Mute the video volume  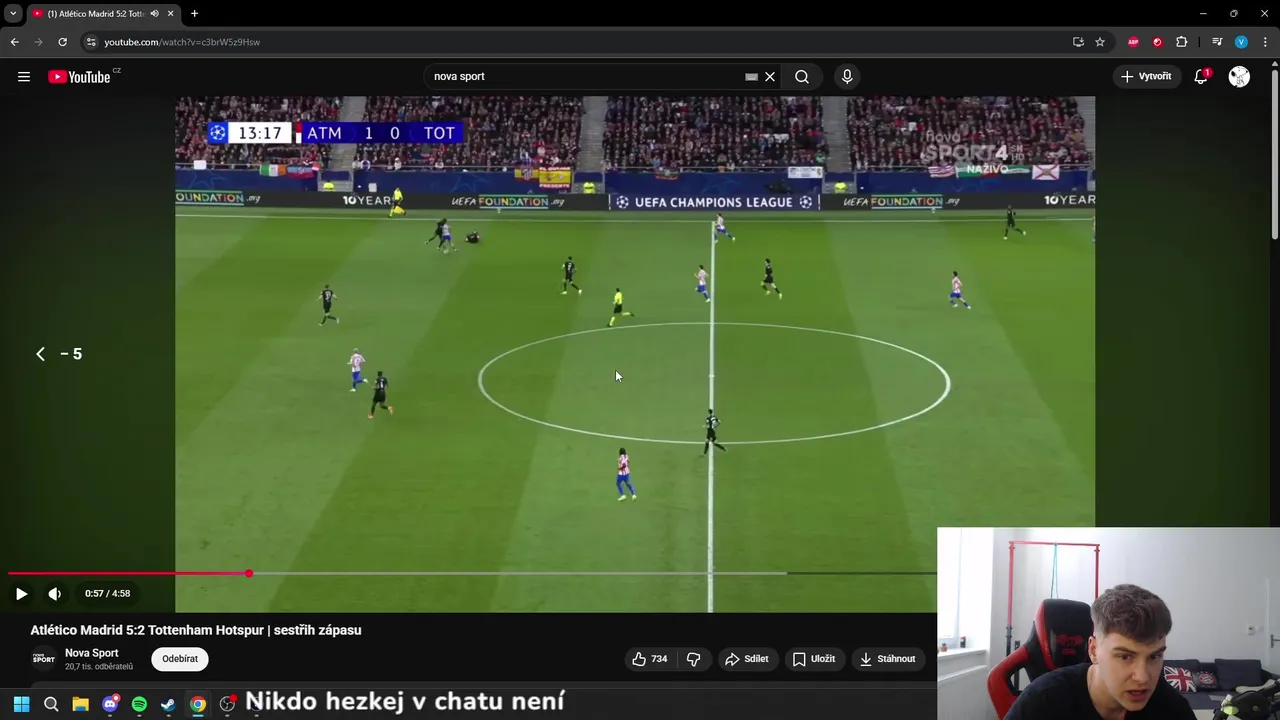click(x=55, y=594)
